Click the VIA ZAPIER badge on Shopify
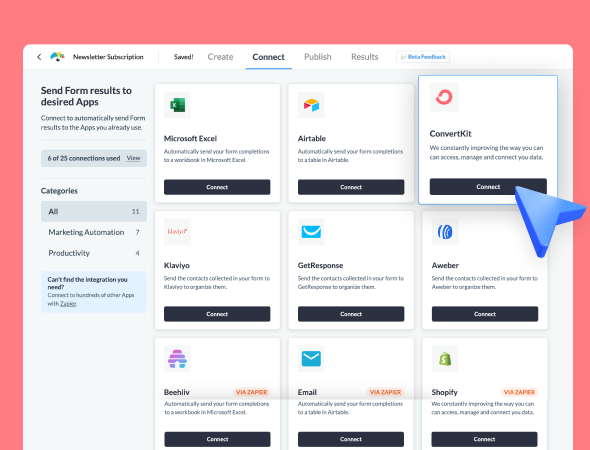590x450 pixels. coord(519,392)
